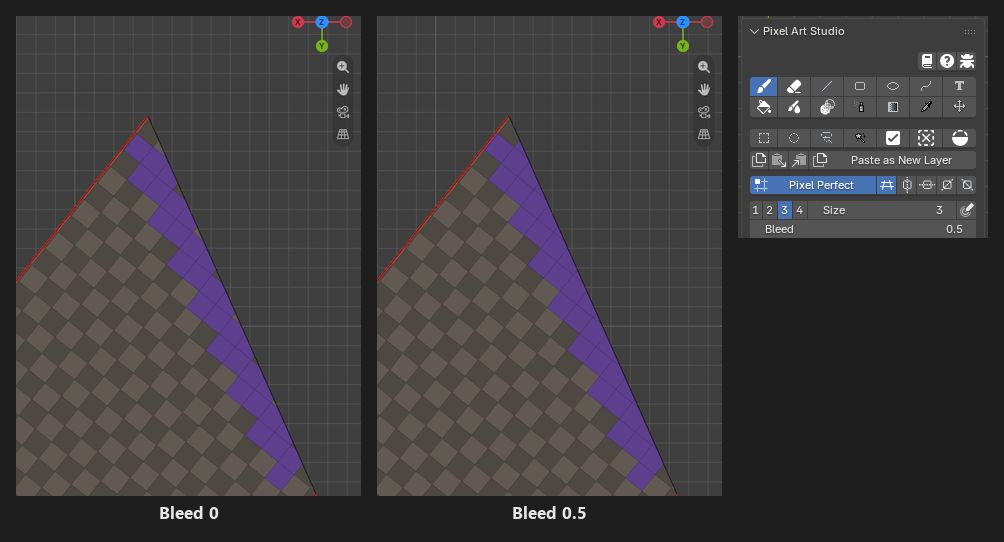The height and width of the screenshot is (542, 1004).
Task: Open the documentation book icon
Action: (x=927, y=61)
